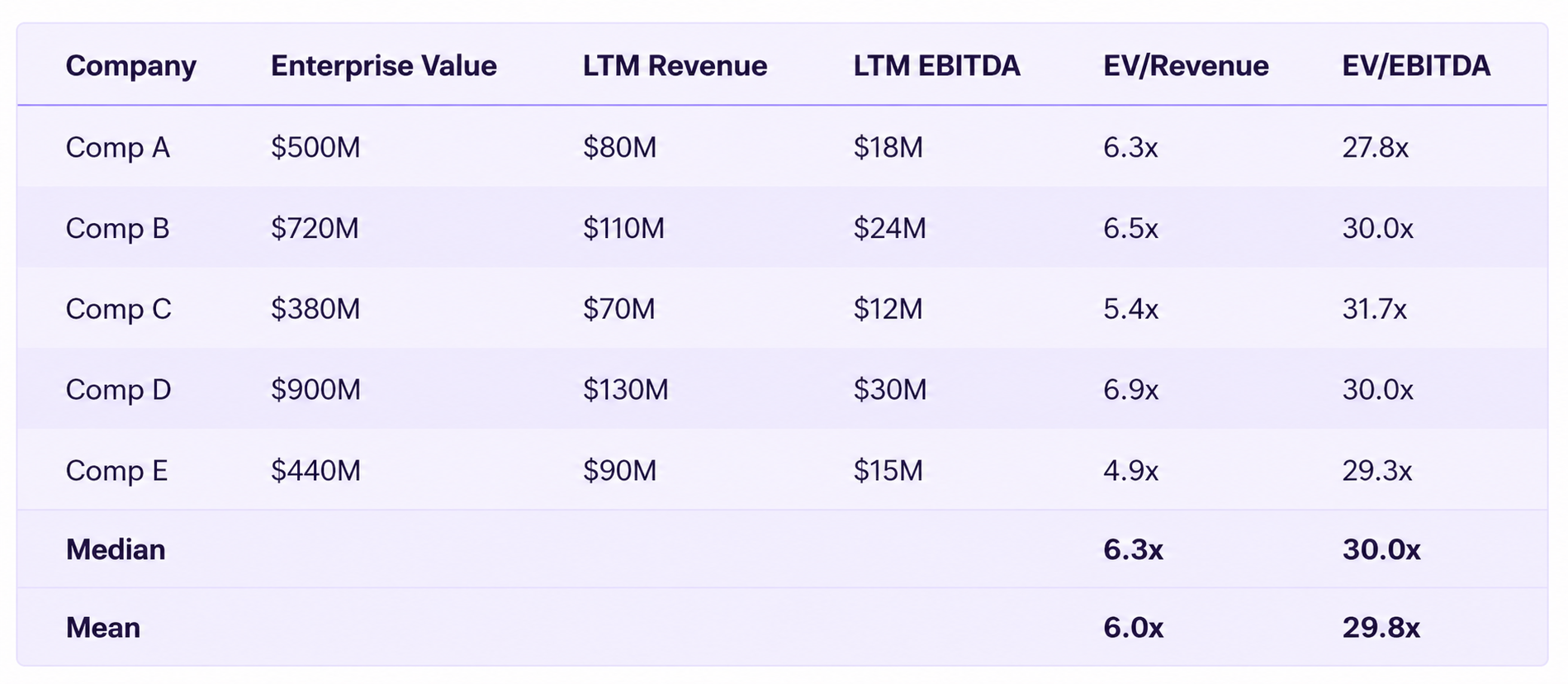Select the Comp A row label

118,147
